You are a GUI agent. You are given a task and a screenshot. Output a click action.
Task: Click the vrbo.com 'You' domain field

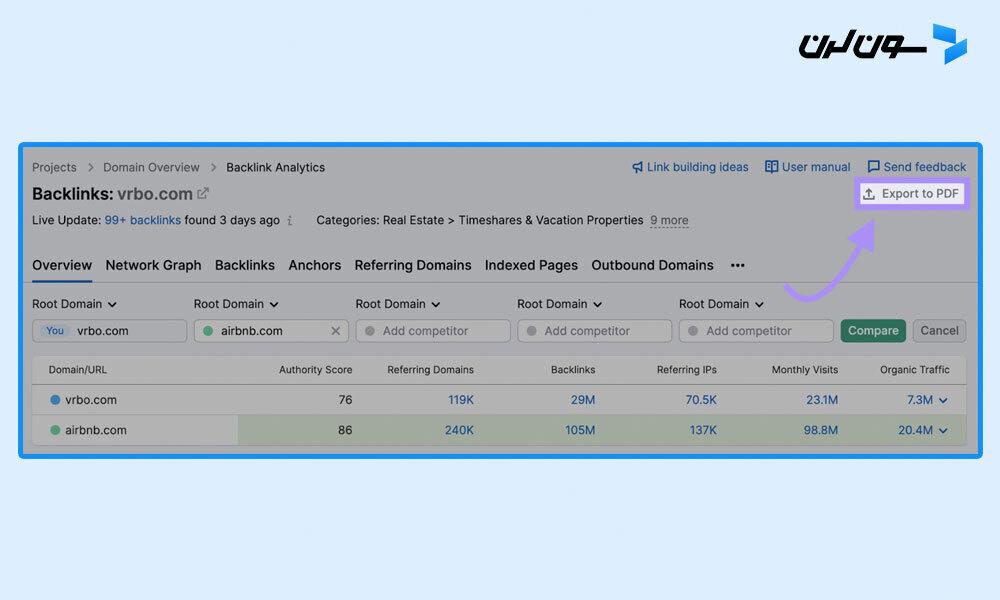109,331
